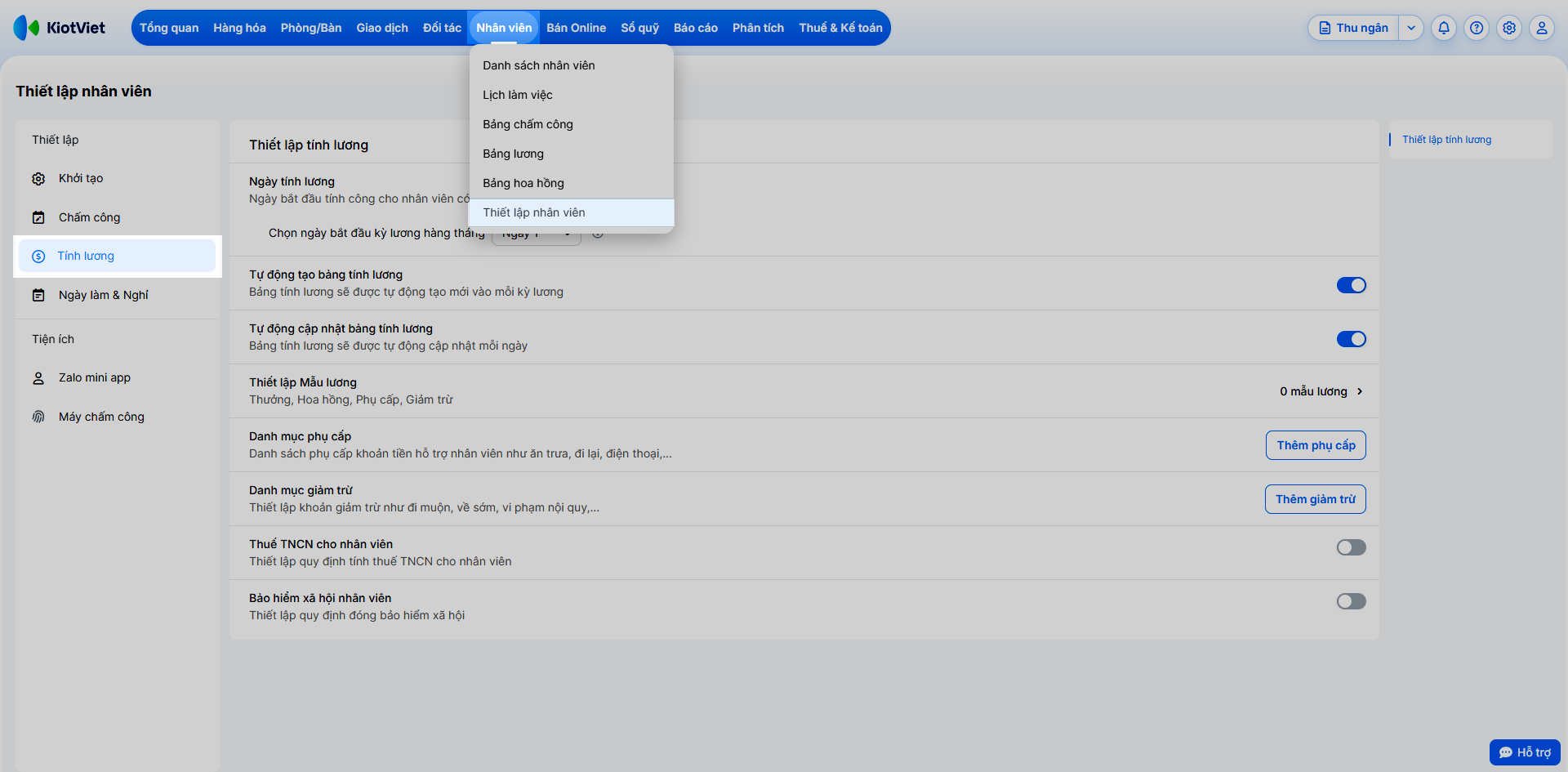Click the Tiện ích sidebar heading
The image size is (1568, 772).
pyautogui.click(x=53, y=339)
